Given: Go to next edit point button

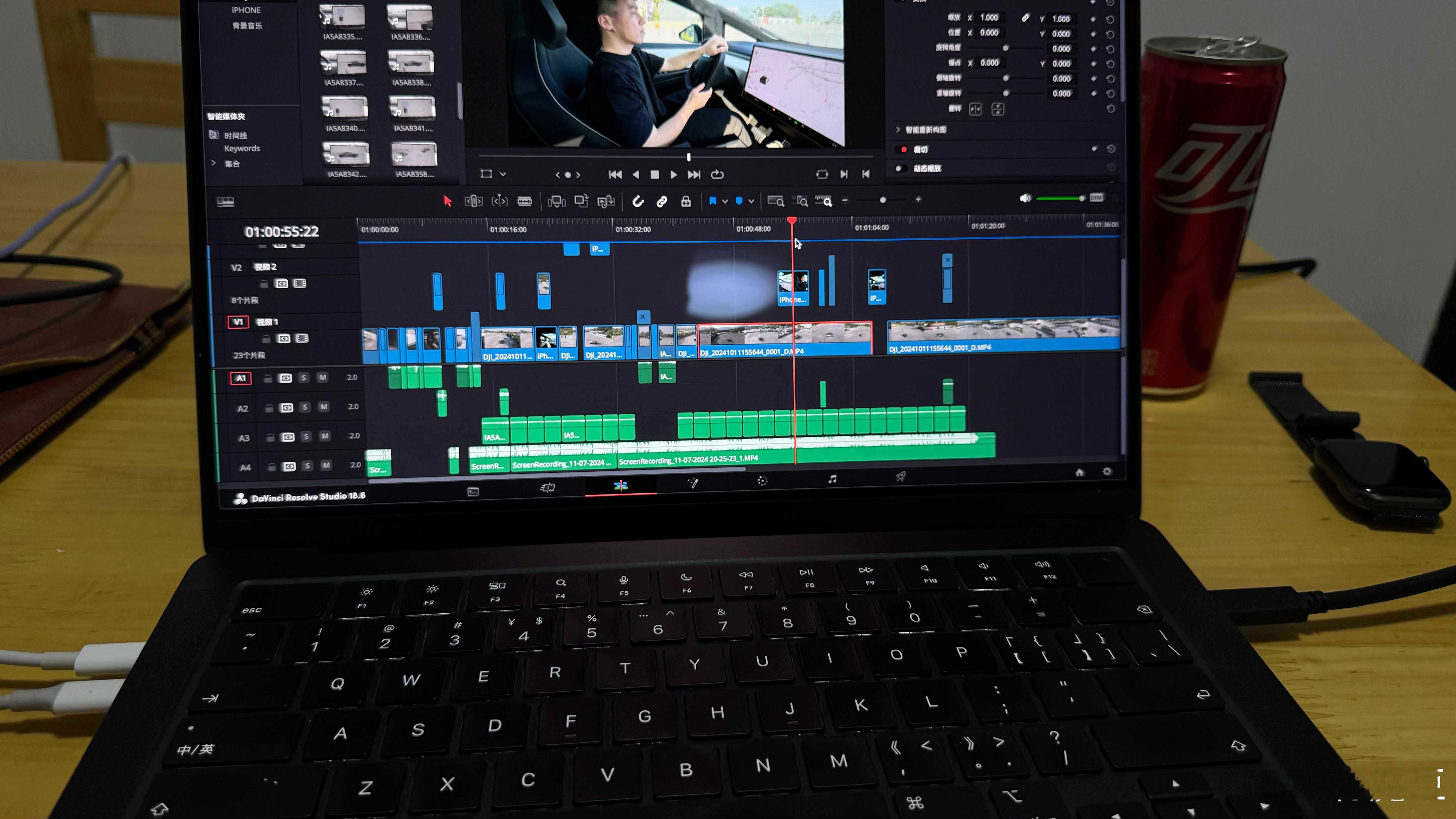Looking at the screenshot, I should click(x=844, y=174).
